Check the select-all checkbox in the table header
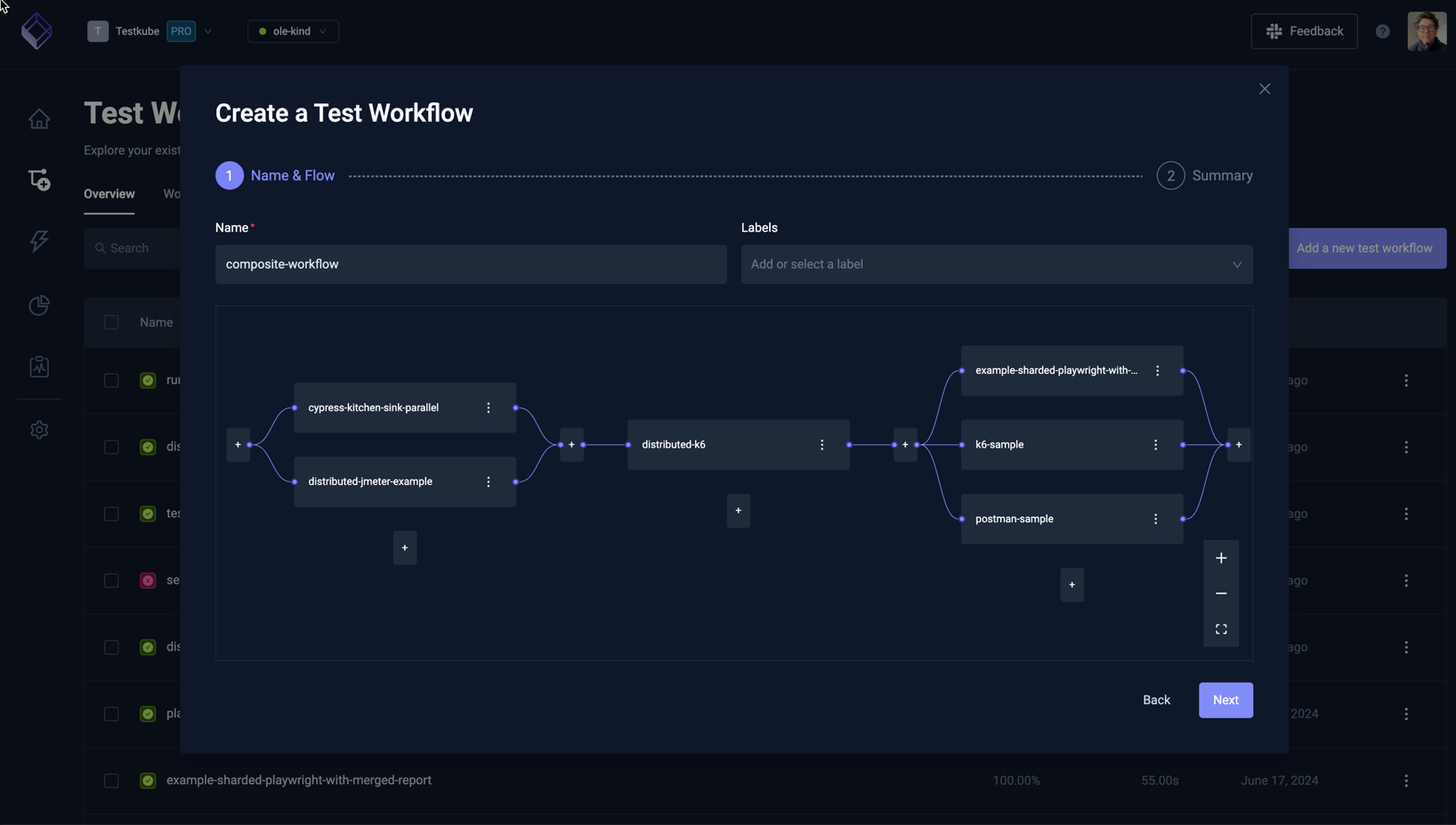This screenshot has width=1456, height=825. (111, 322)
